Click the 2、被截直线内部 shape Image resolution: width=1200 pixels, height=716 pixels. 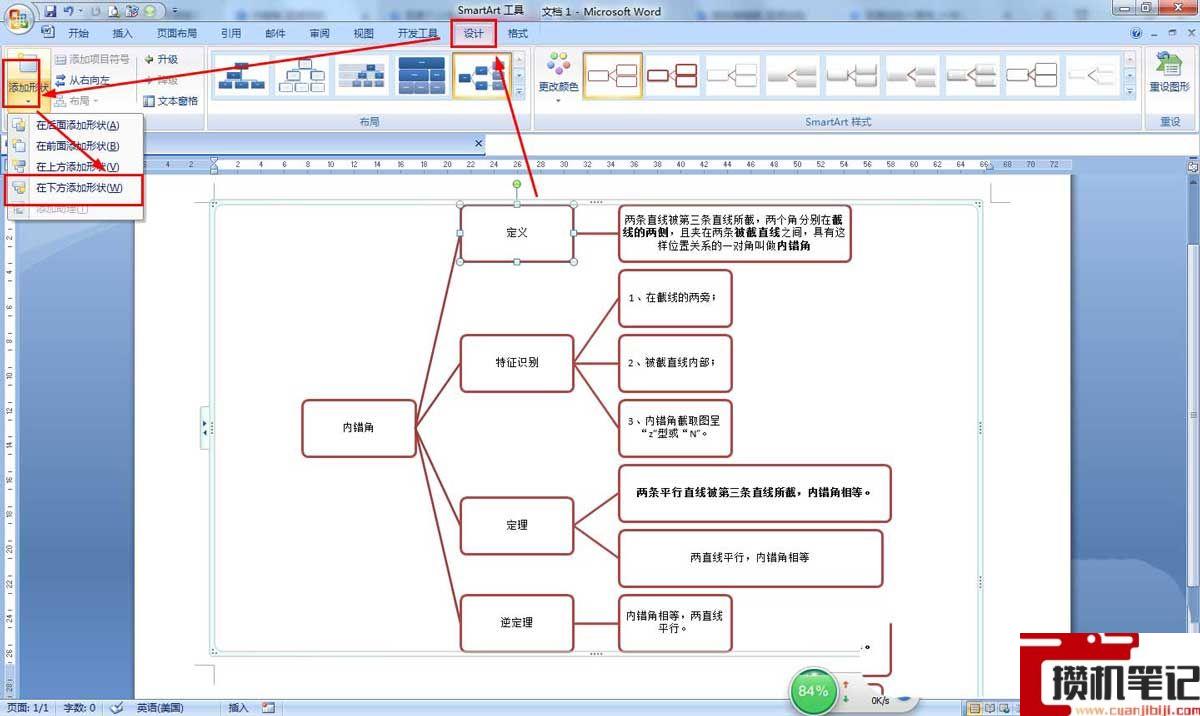point(675,363)
